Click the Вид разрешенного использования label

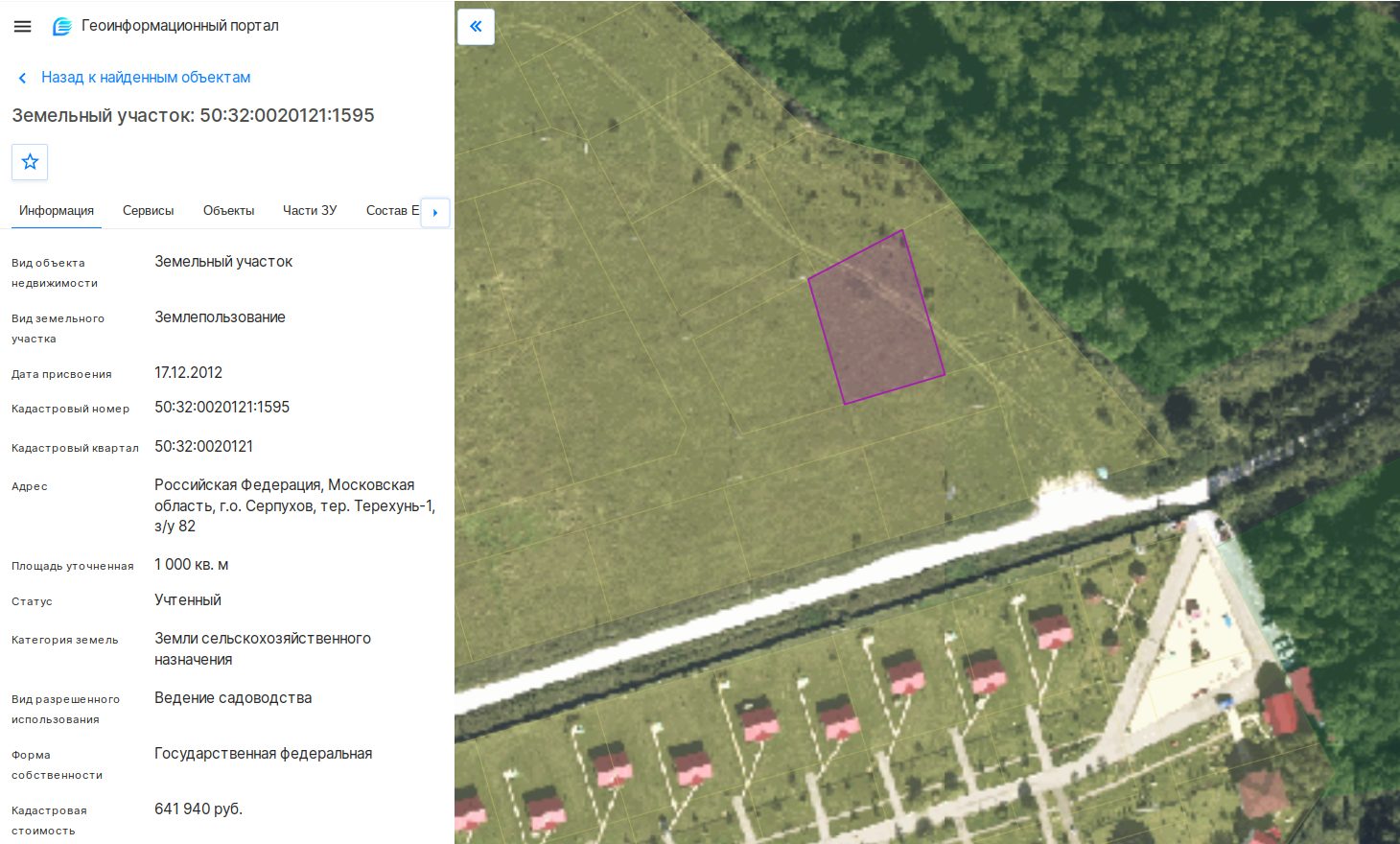[x=66, y=710]
